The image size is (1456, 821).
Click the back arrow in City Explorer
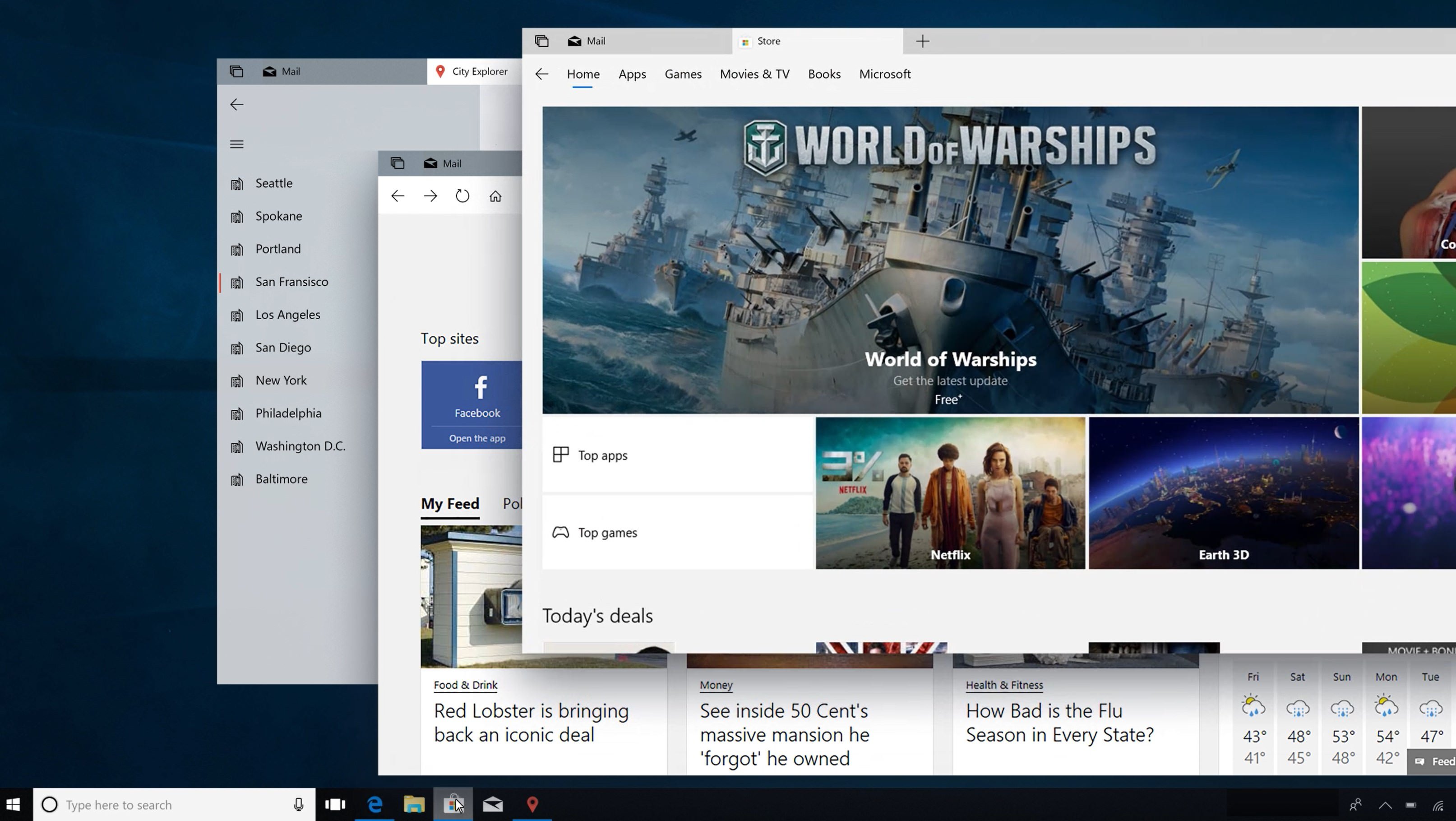[237, 104]
